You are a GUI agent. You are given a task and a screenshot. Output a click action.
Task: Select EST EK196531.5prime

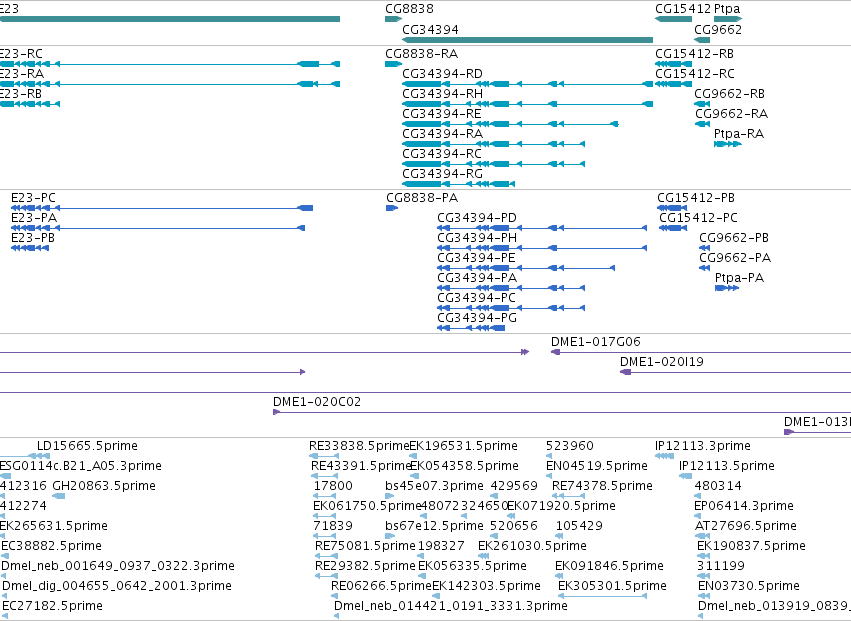coord(463,446)
